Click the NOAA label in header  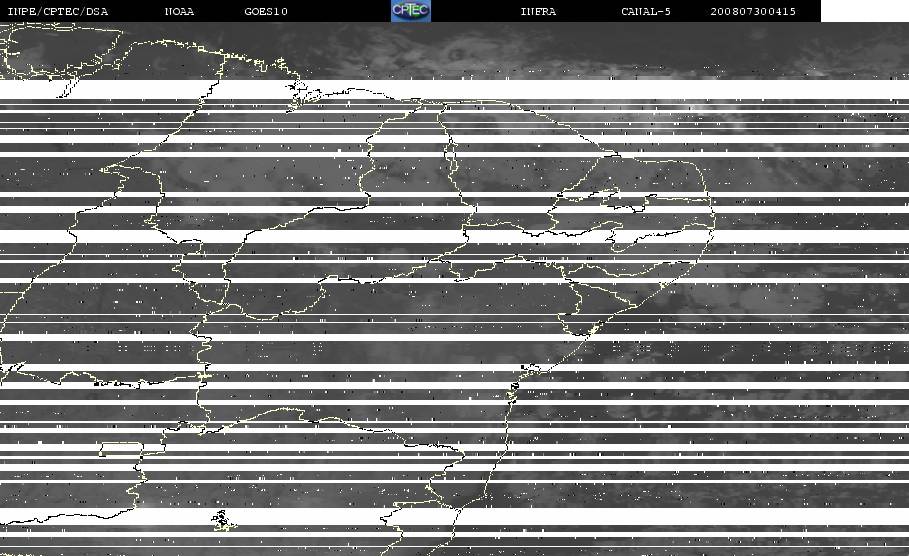pos(179,12)
